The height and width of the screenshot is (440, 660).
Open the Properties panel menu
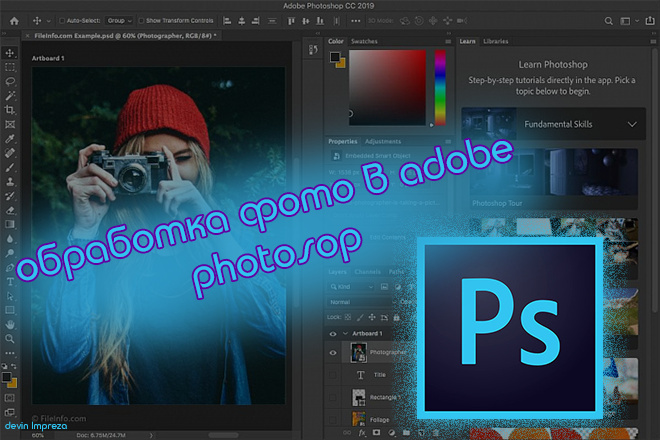coord(448,141)
